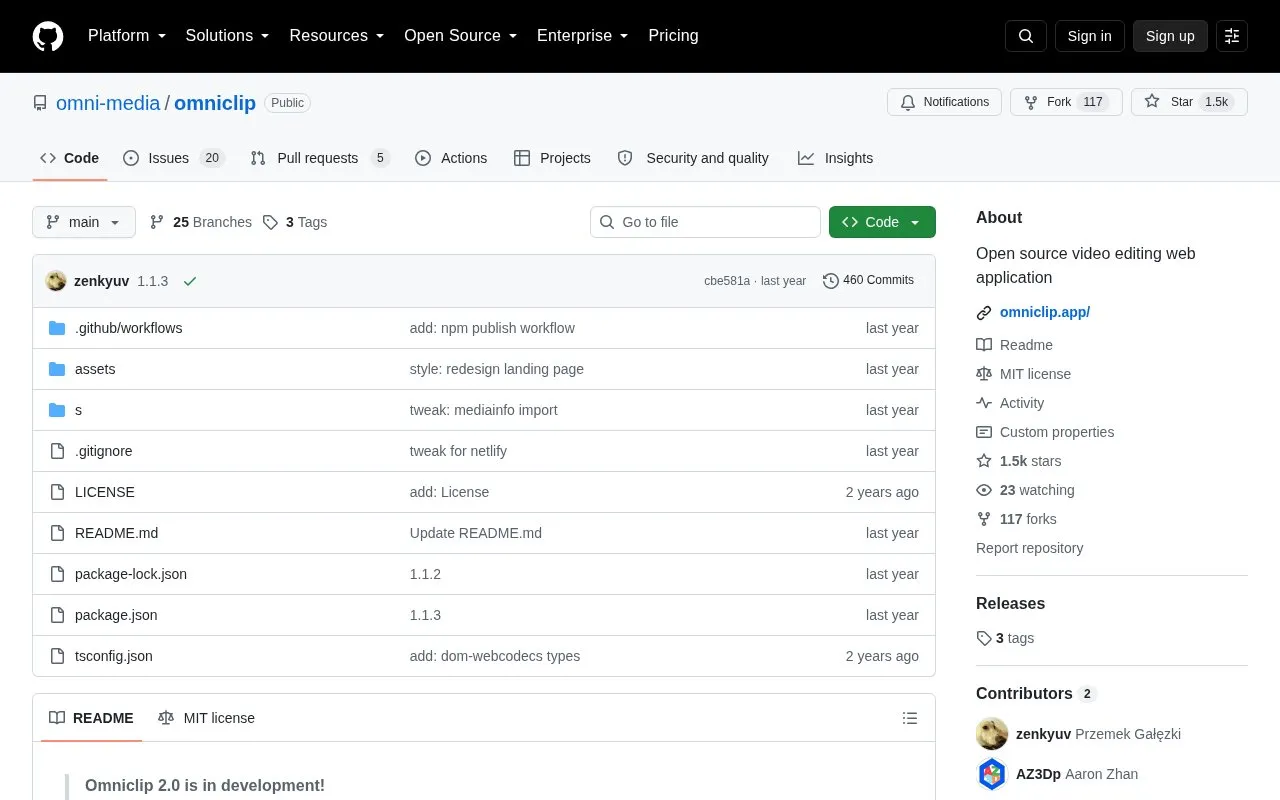This screenshot has height=800, width=1280.
Task: Select the README tab
Action: tap(91, 718)
